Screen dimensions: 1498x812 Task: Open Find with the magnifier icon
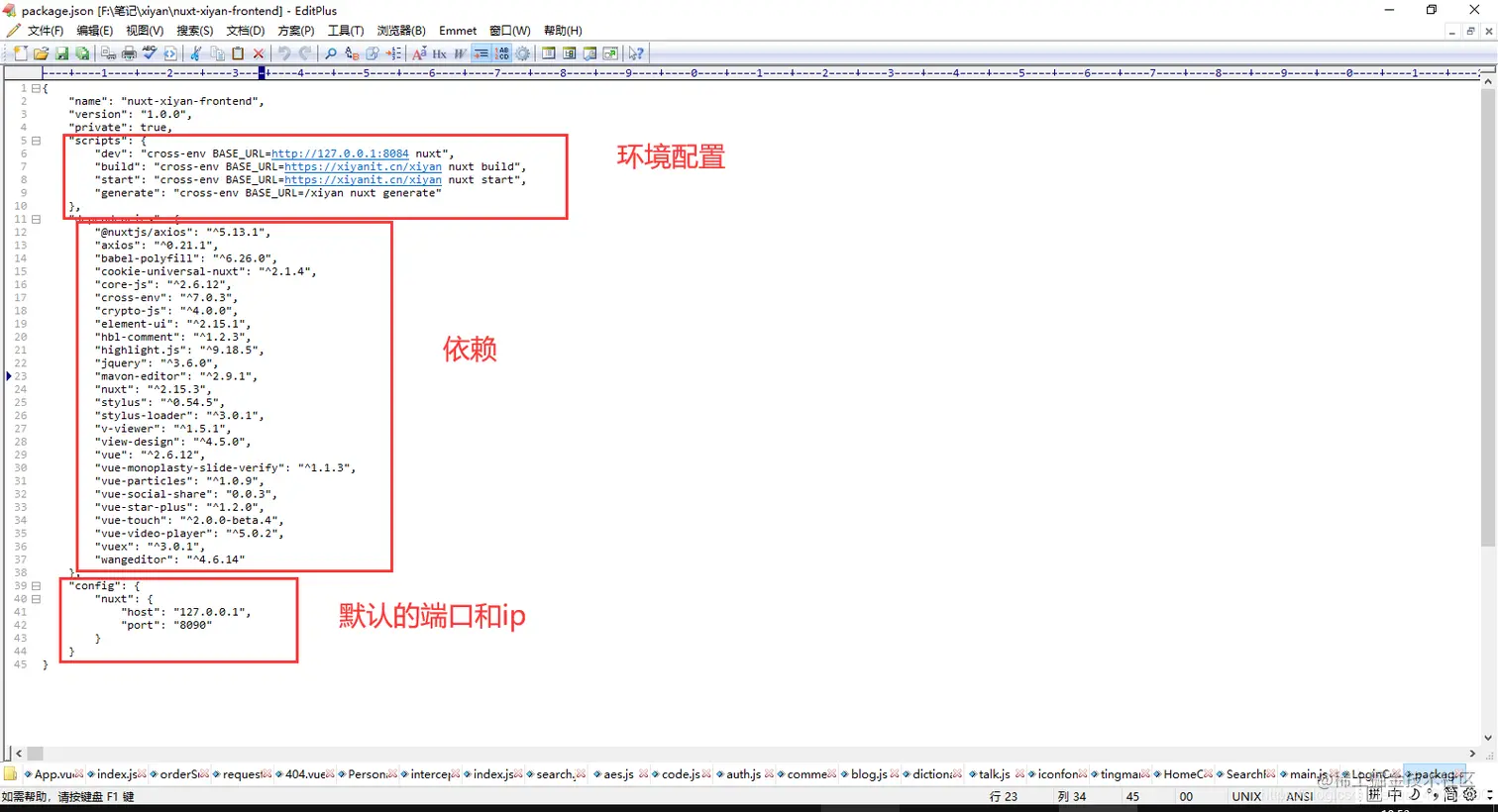[331, 53]
